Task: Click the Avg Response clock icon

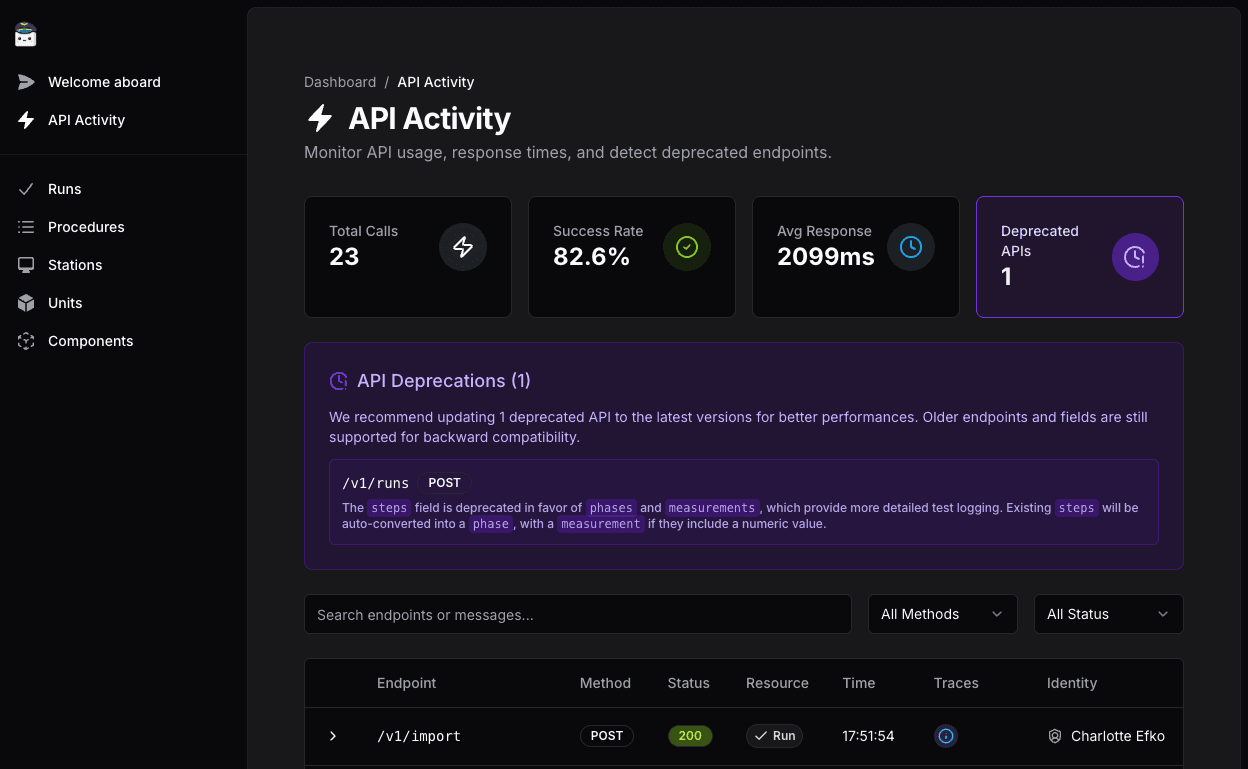Action: click(x=911, y=247)
